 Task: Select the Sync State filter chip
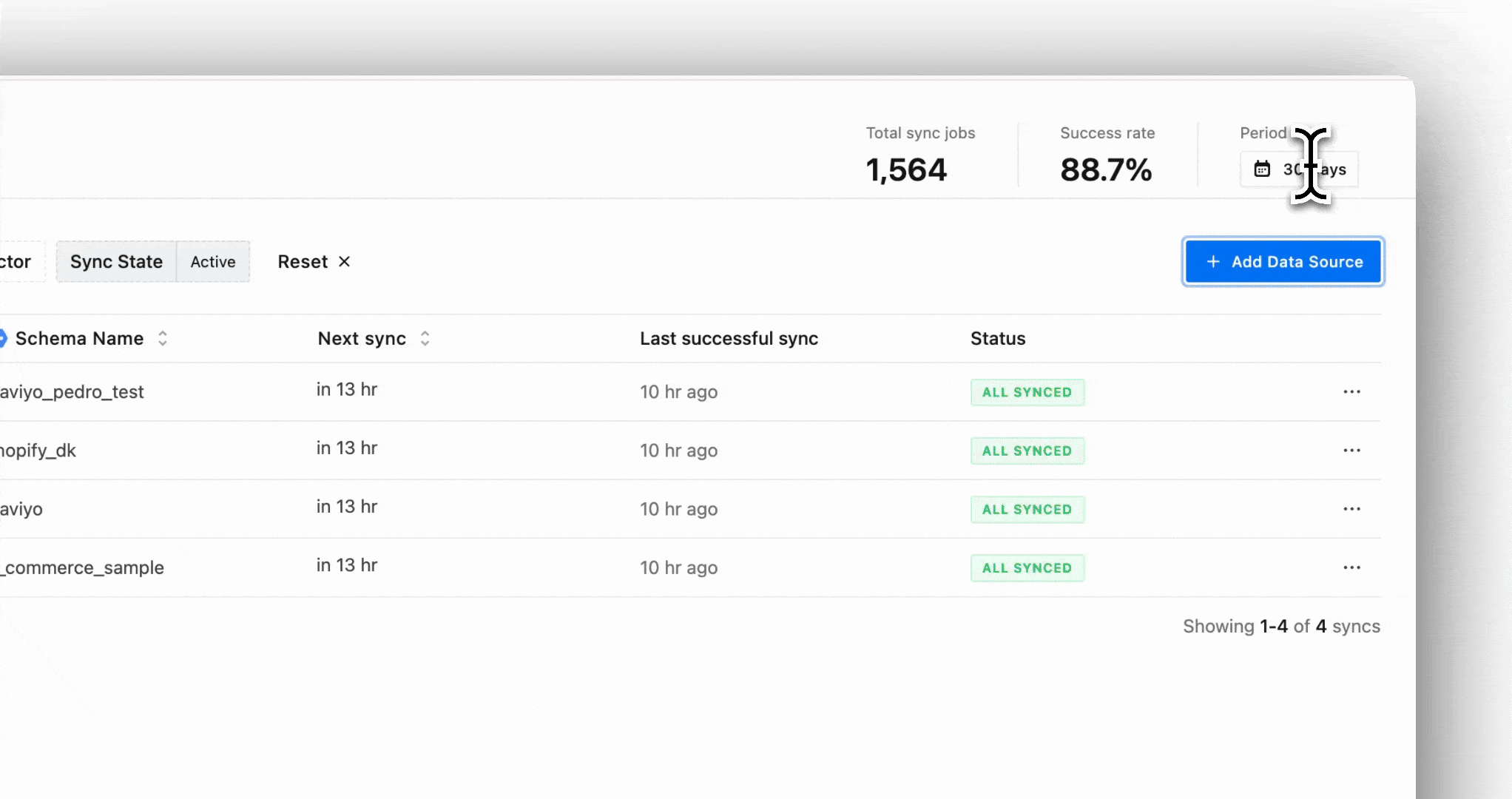pos(115,261)
